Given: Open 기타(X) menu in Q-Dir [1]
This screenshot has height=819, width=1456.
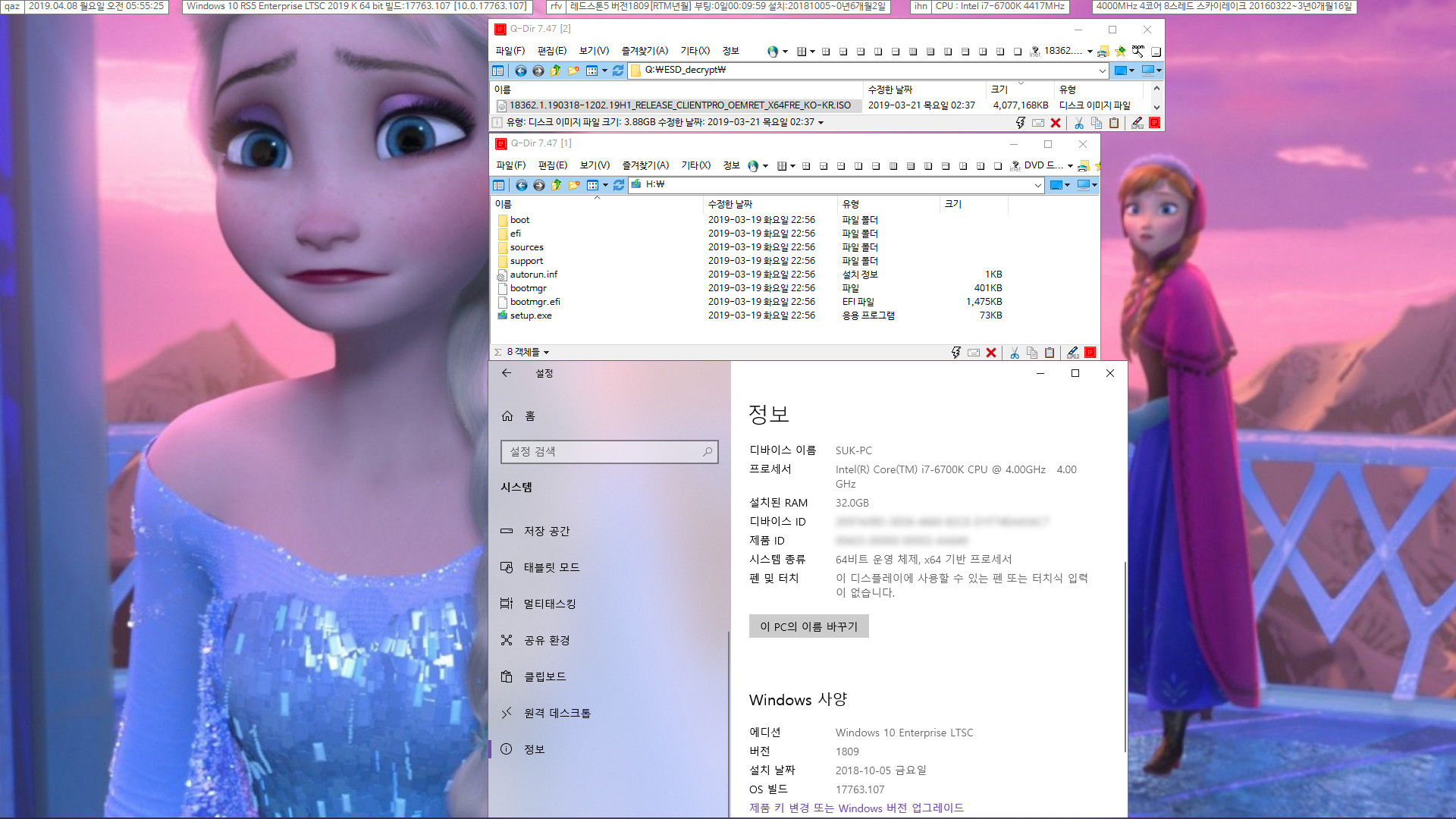Looking at the screenshot, I should (x=695, y=165).
